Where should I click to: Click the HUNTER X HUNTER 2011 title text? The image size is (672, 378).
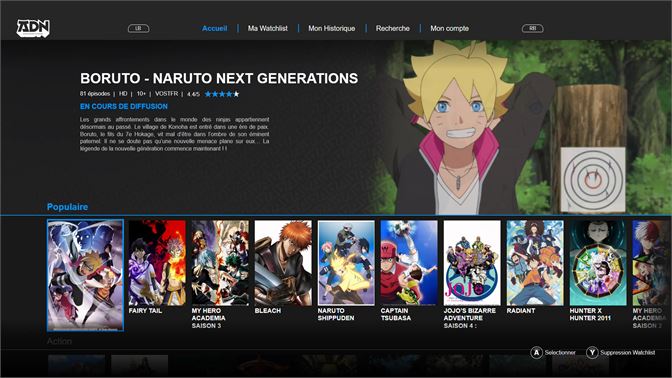[590, 315]
